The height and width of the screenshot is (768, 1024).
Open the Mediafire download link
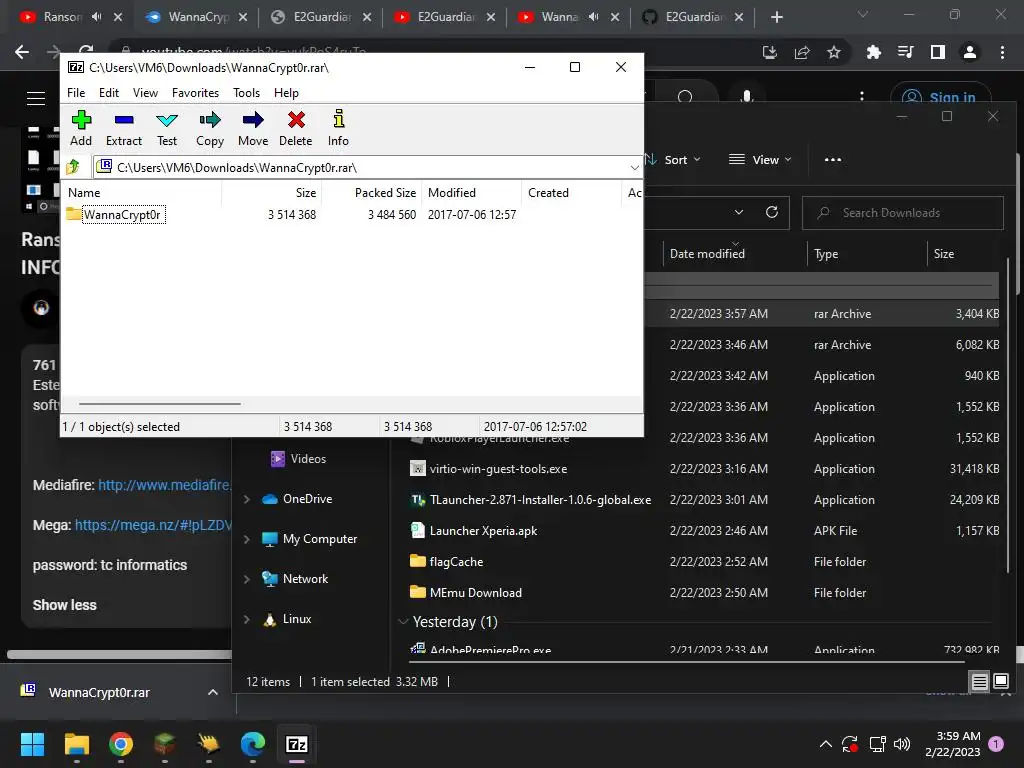[x=164, y=485]
